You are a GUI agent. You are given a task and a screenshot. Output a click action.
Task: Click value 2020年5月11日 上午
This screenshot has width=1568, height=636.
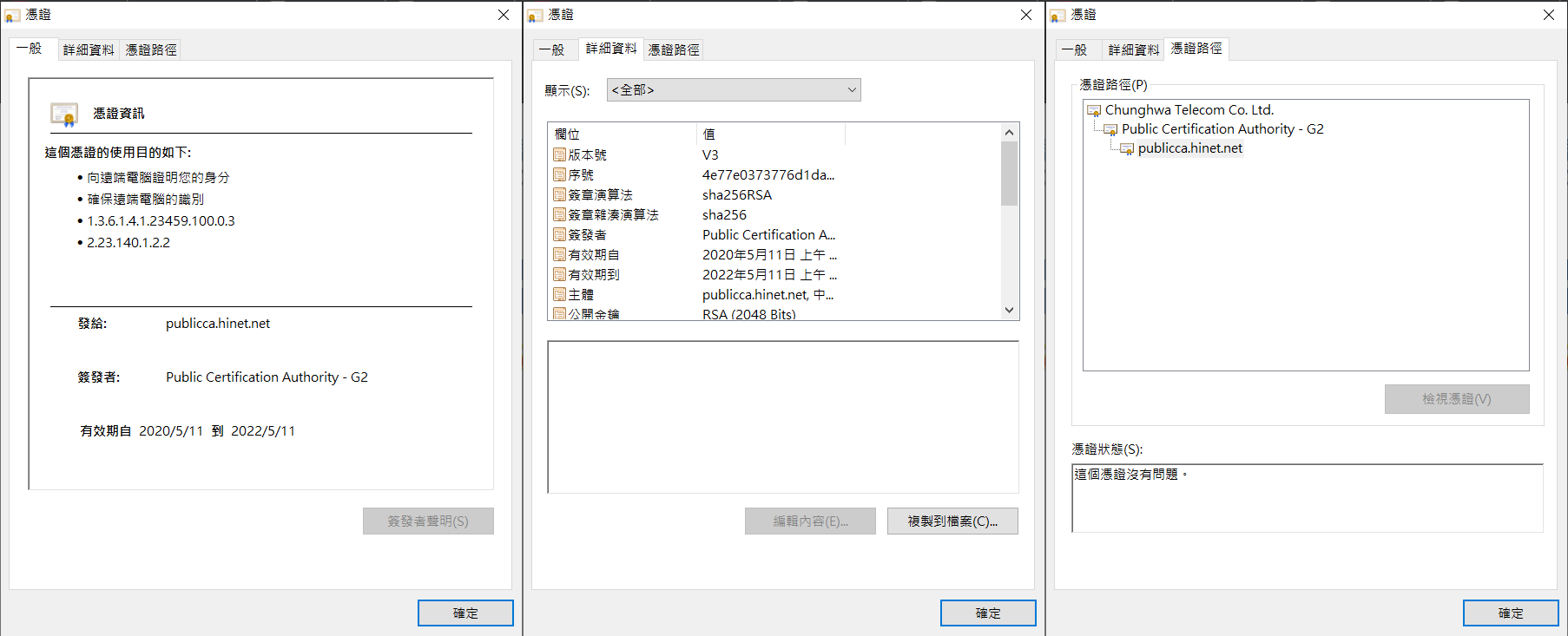click(x=770, y=254)
